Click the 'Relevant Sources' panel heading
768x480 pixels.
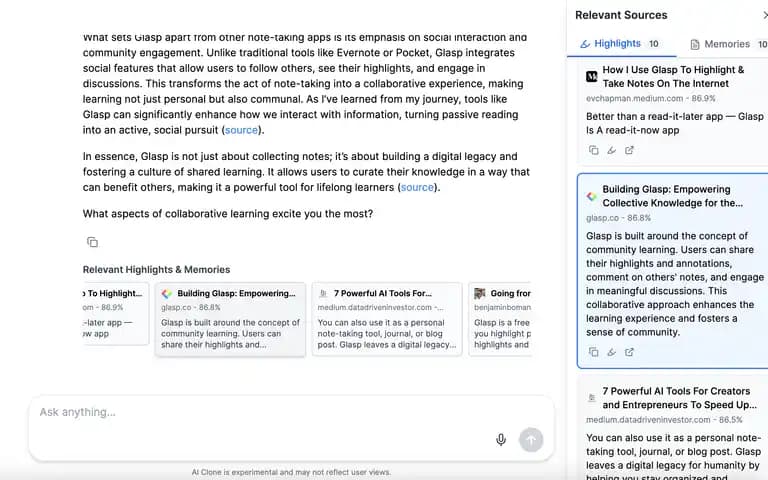point(621,15)
